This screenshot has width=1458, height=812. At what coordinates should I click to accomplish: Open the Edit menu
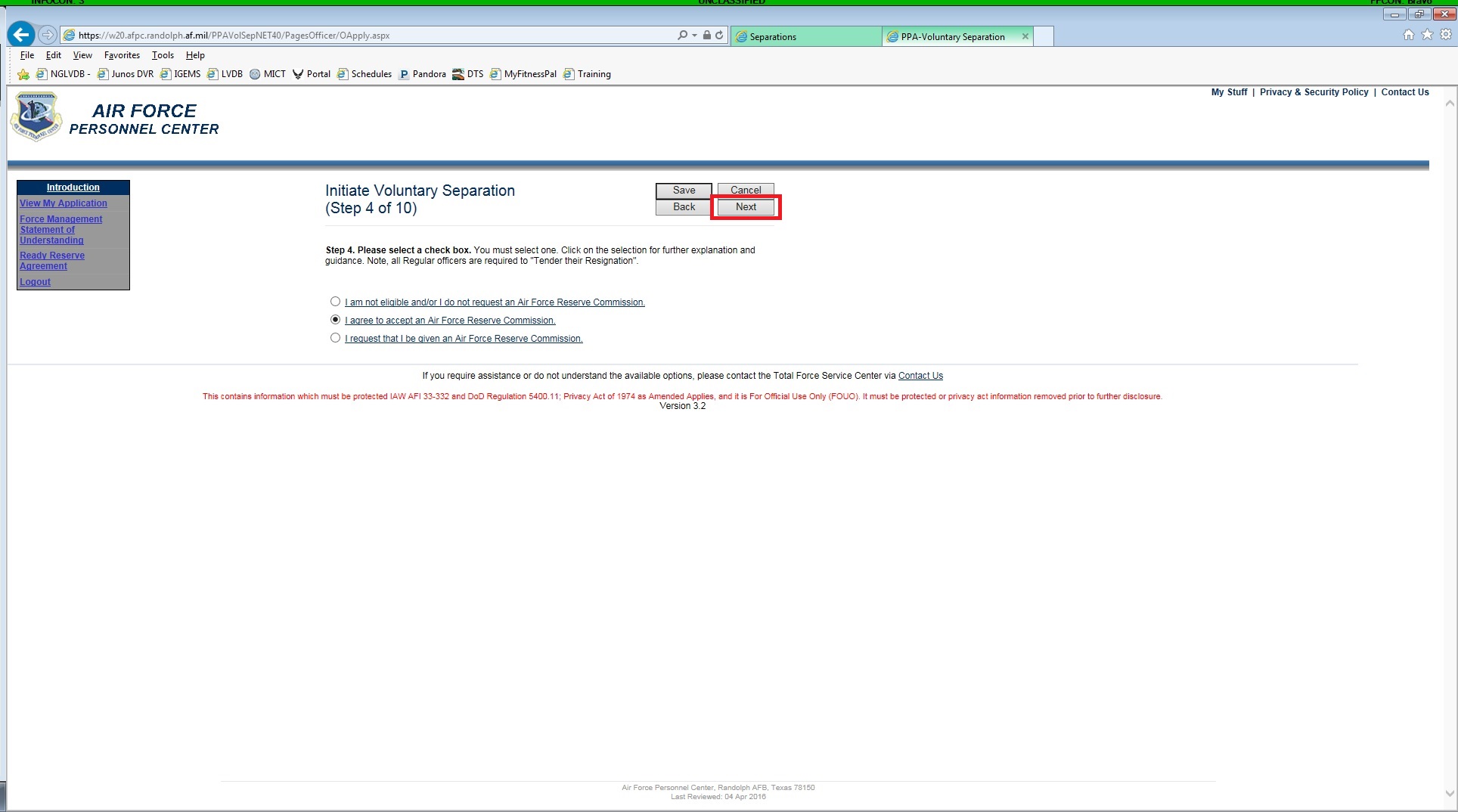click(54, 55)
